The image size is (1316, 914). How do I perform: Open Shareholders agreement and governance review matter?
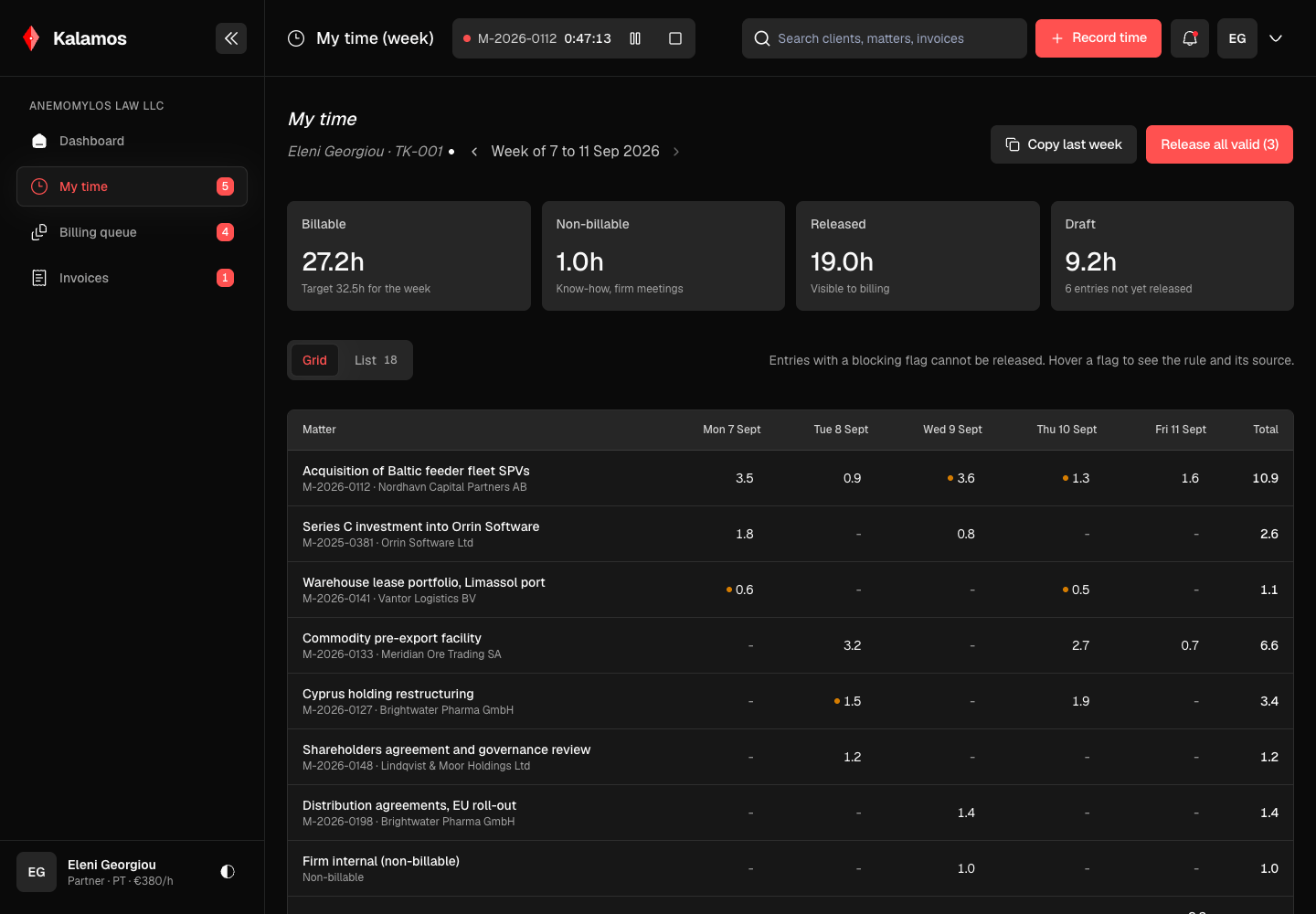pyautogui.click(x=447, y=749)
